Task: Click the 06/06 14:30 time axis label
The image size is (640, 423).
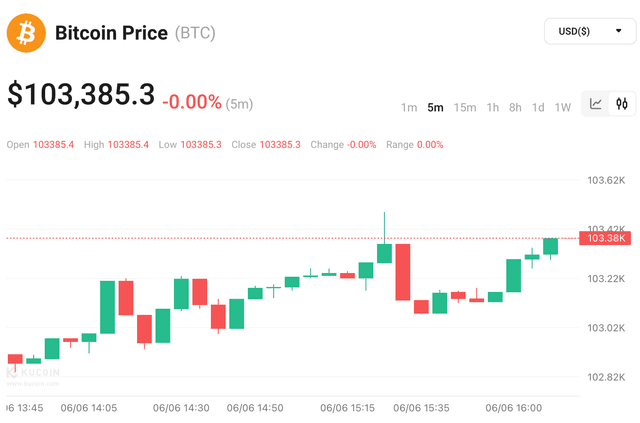Action: 181,408
